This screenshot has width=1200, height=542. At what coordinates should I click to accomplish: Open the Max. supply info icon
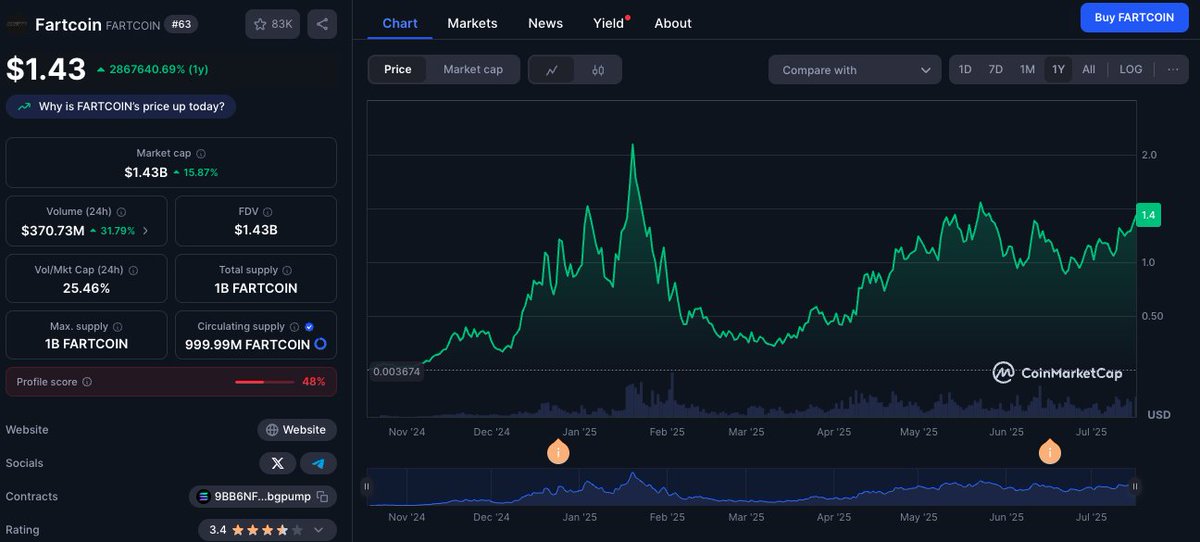pyautogui.click(x=117, y=327)
